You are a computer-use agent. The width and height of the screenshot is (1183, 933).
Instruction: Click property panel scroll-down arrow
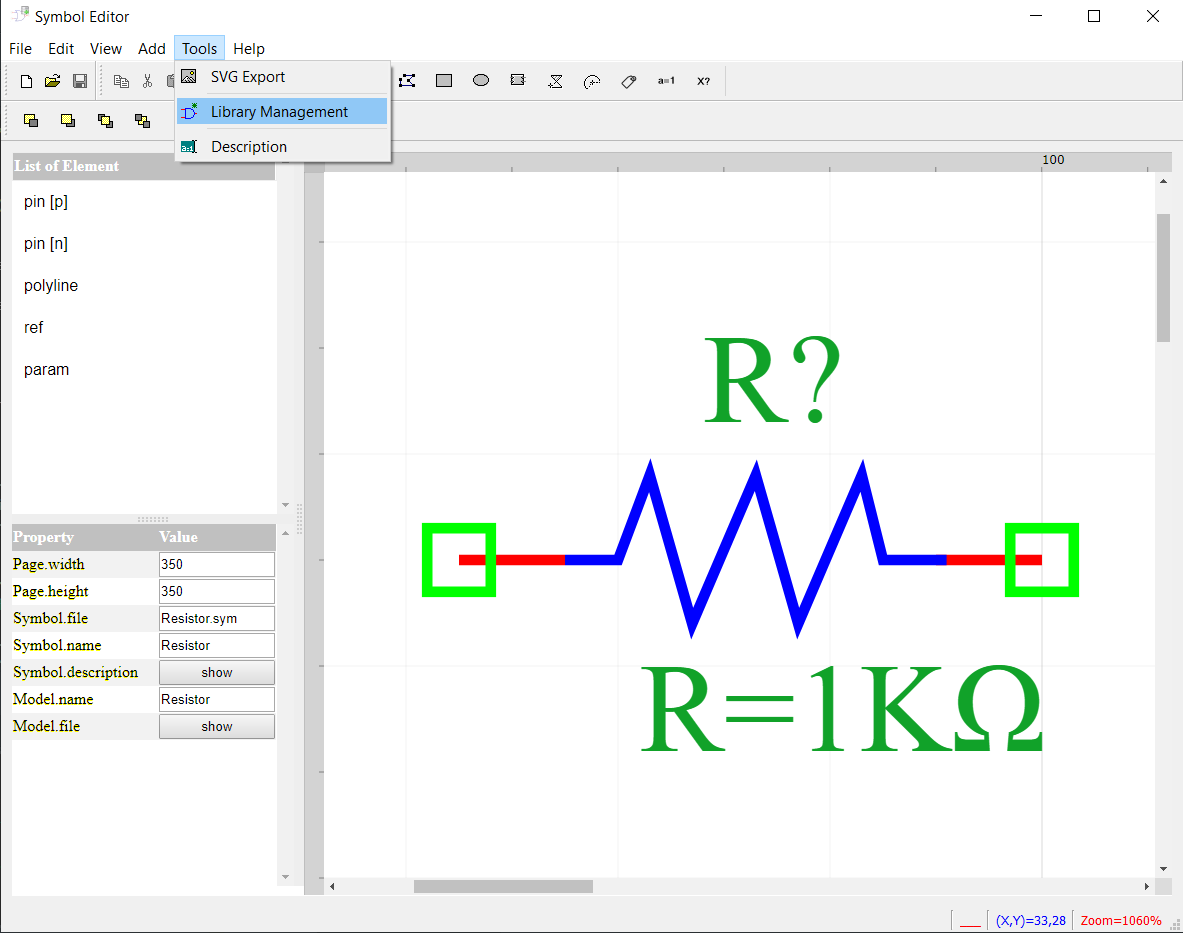(x=285, y=876)
